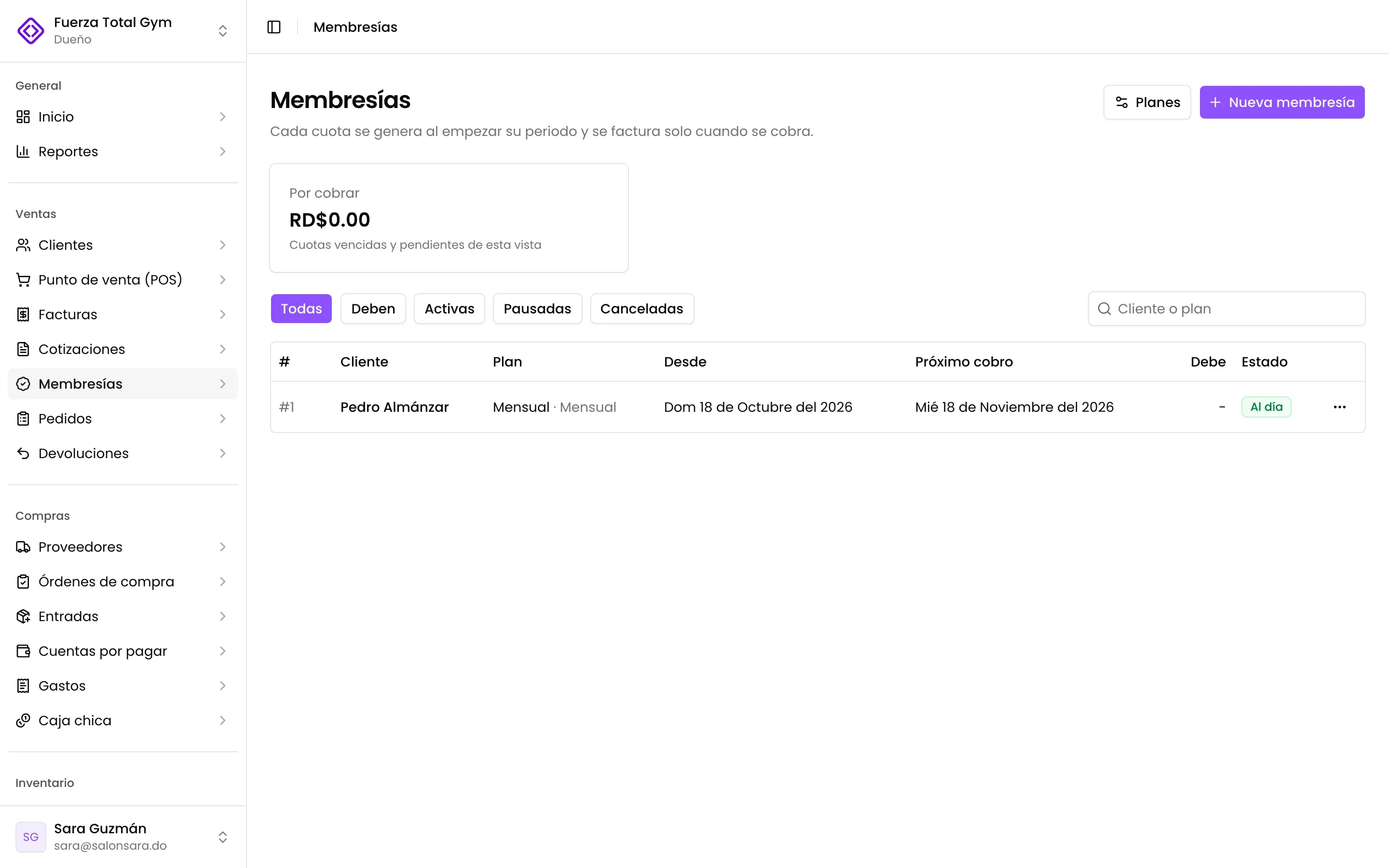
Task: Go to Cuentas por pagar
Action: click(123, 651)
